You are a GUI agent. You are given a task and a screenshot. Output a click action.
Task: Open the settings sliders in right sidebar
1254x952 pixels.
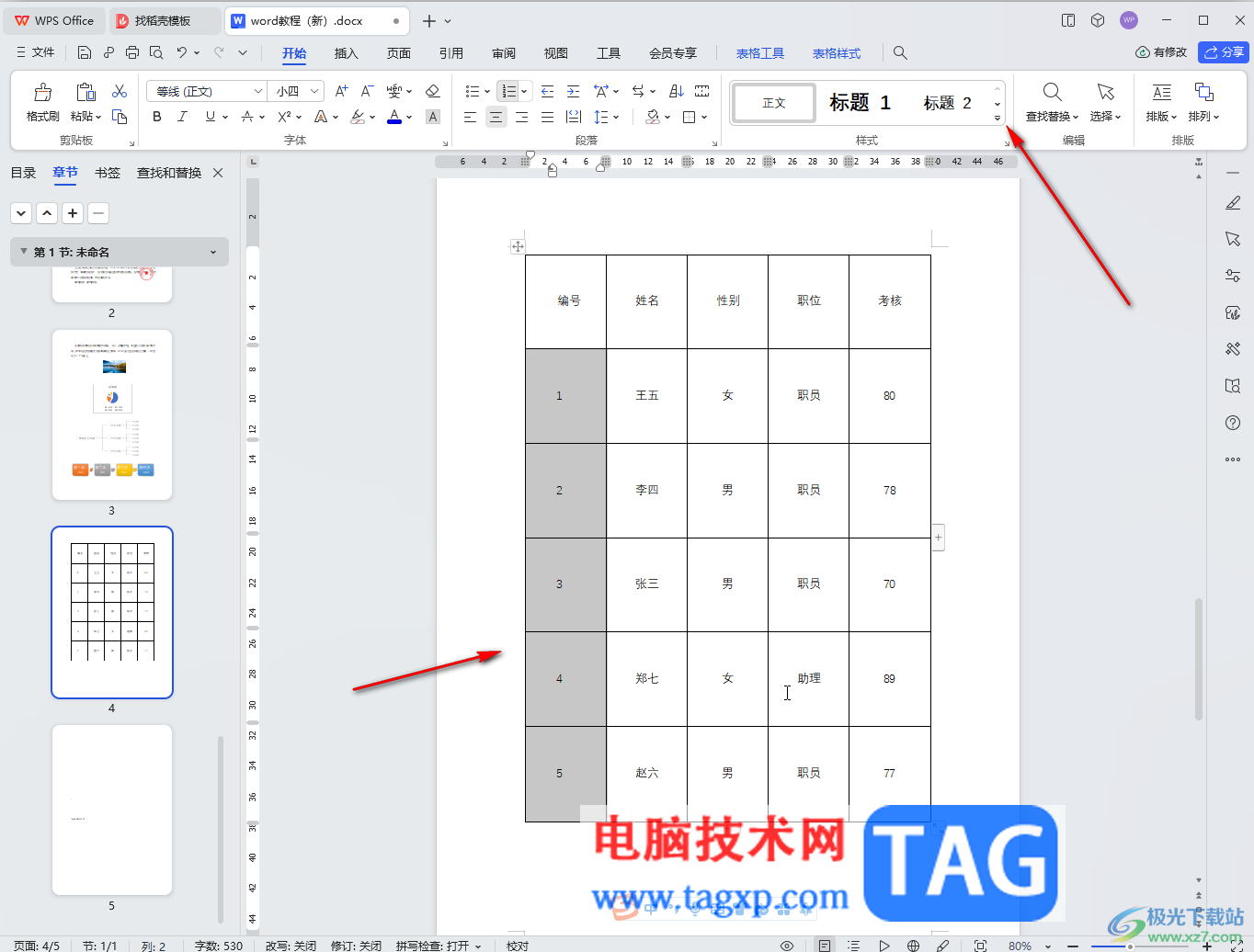point(1233,276)
